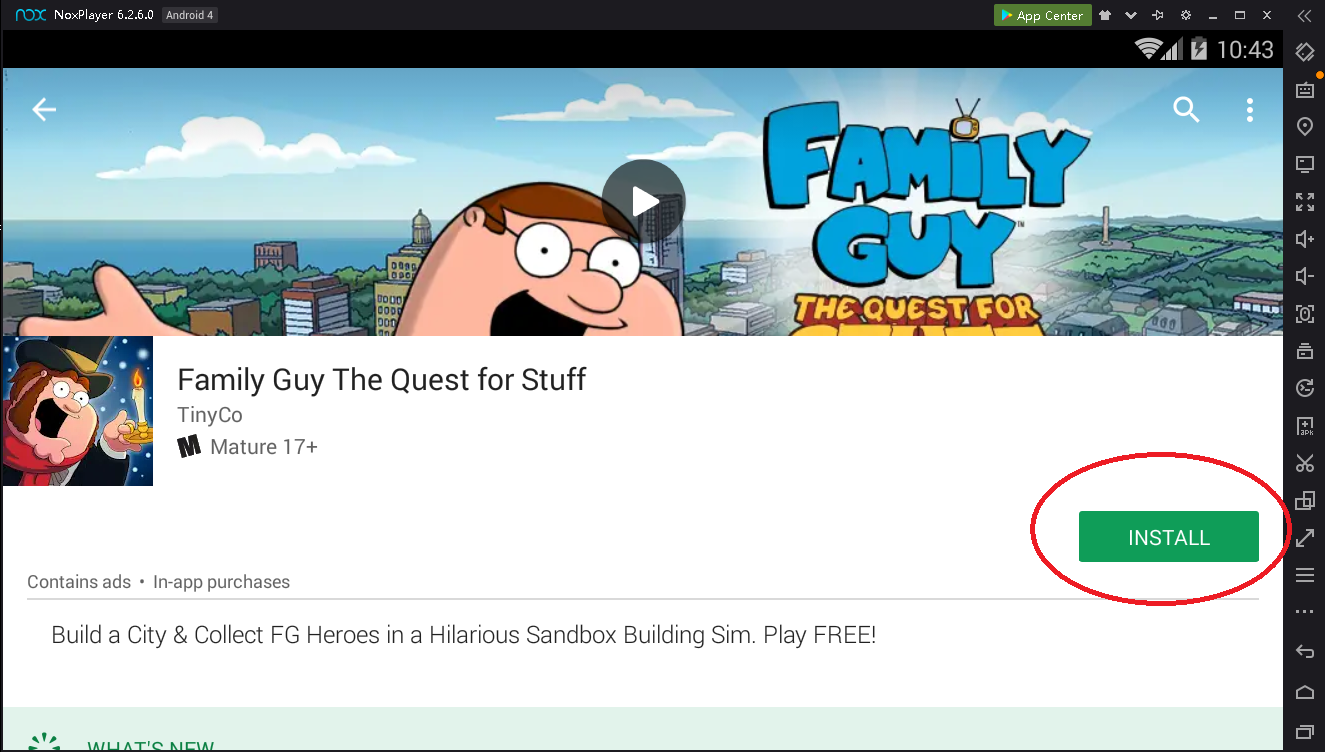Open the Nox App Center

pyautogui.click(x=1041, y=15)
